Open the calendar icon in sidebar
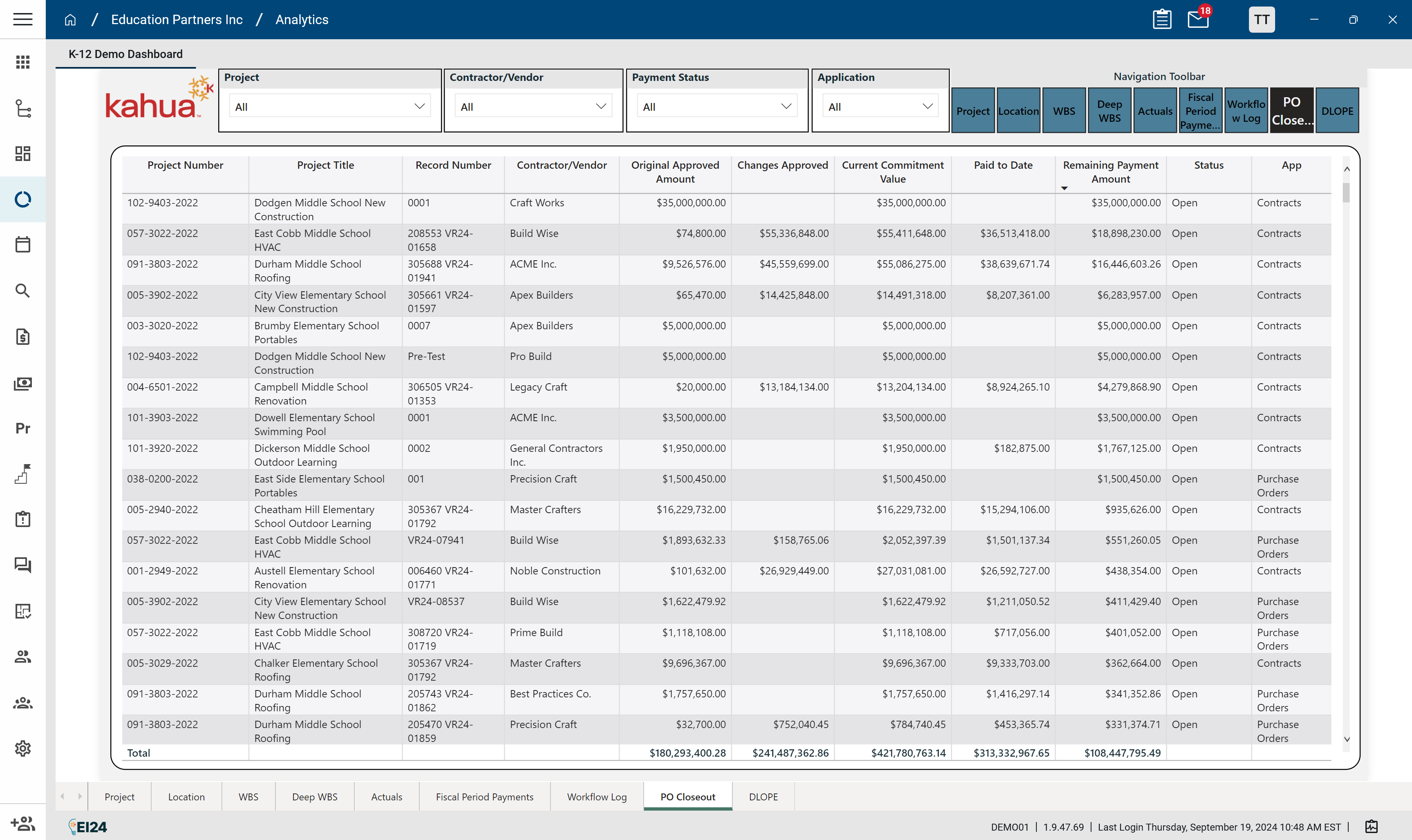 (x=22, y=245)
